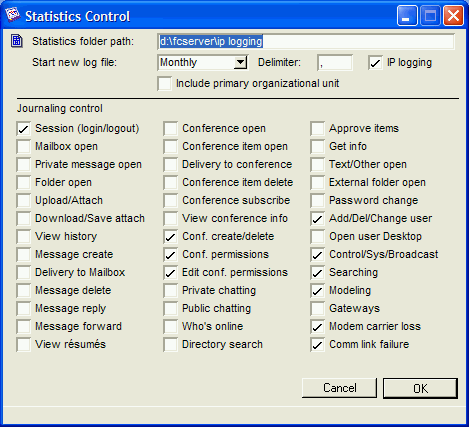Minimize the Statistics Control window
469x427 pixels.
pos(407,15)
